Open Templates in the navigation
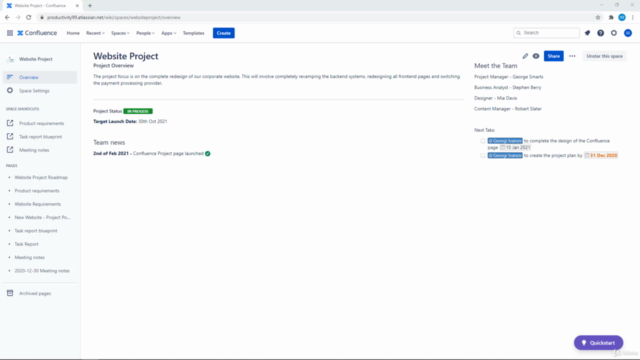The height and width of the screenshot is (360, 640). click(193, 33)
